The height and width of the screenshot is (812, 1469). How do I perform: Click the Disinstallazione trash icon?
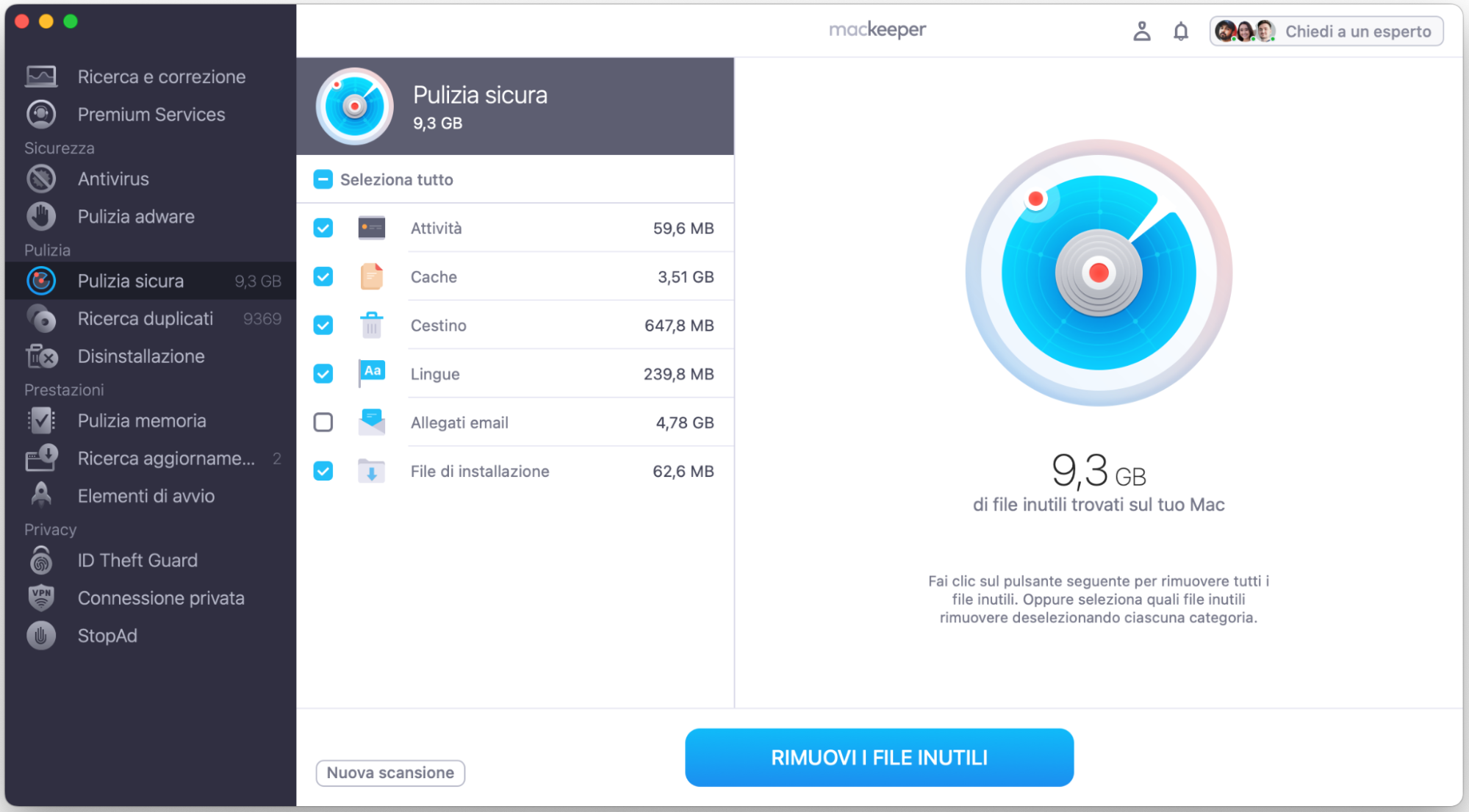[x=41, y=356]
